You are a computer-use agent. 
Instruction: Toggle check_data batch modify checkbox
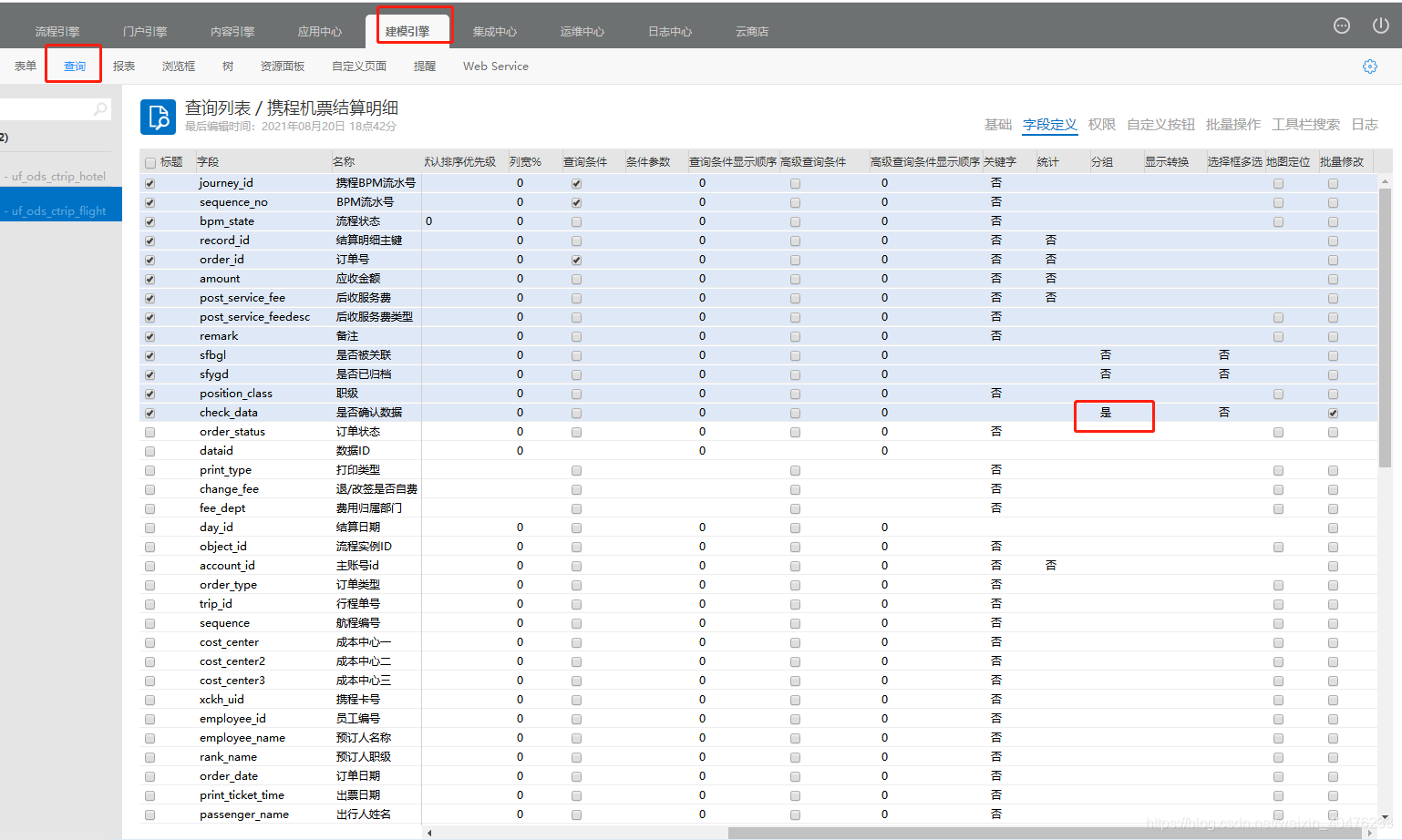(1333, 413)
